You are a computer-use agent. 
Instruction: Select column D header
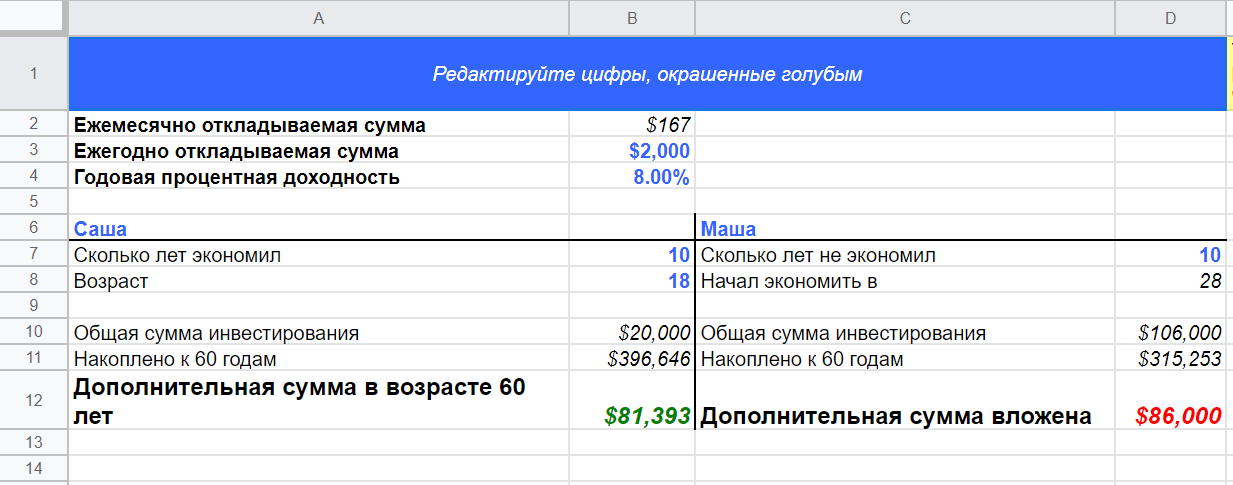click(x=1170, y=17)
